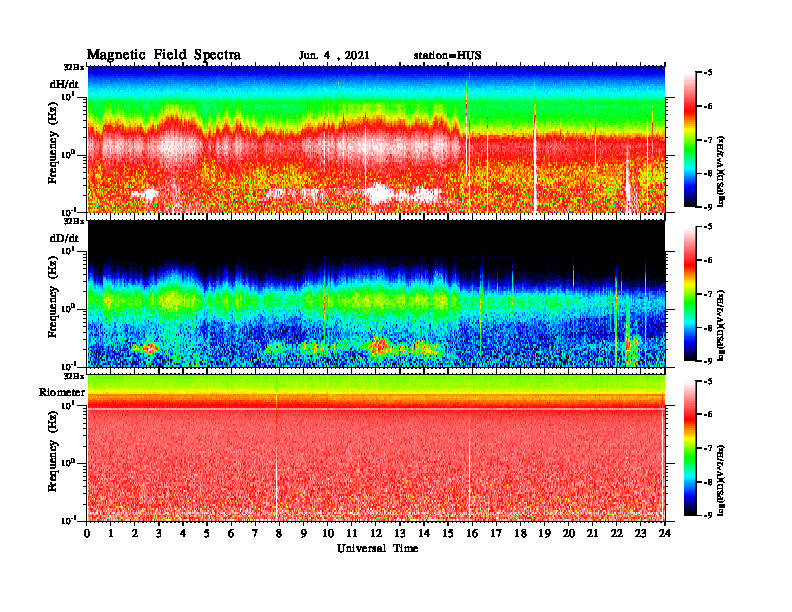The width and height of the screenshot is (792, 612).
Task: Click the "-5" tick on dH/dt colorbar
Action: (x=708, y=73)
